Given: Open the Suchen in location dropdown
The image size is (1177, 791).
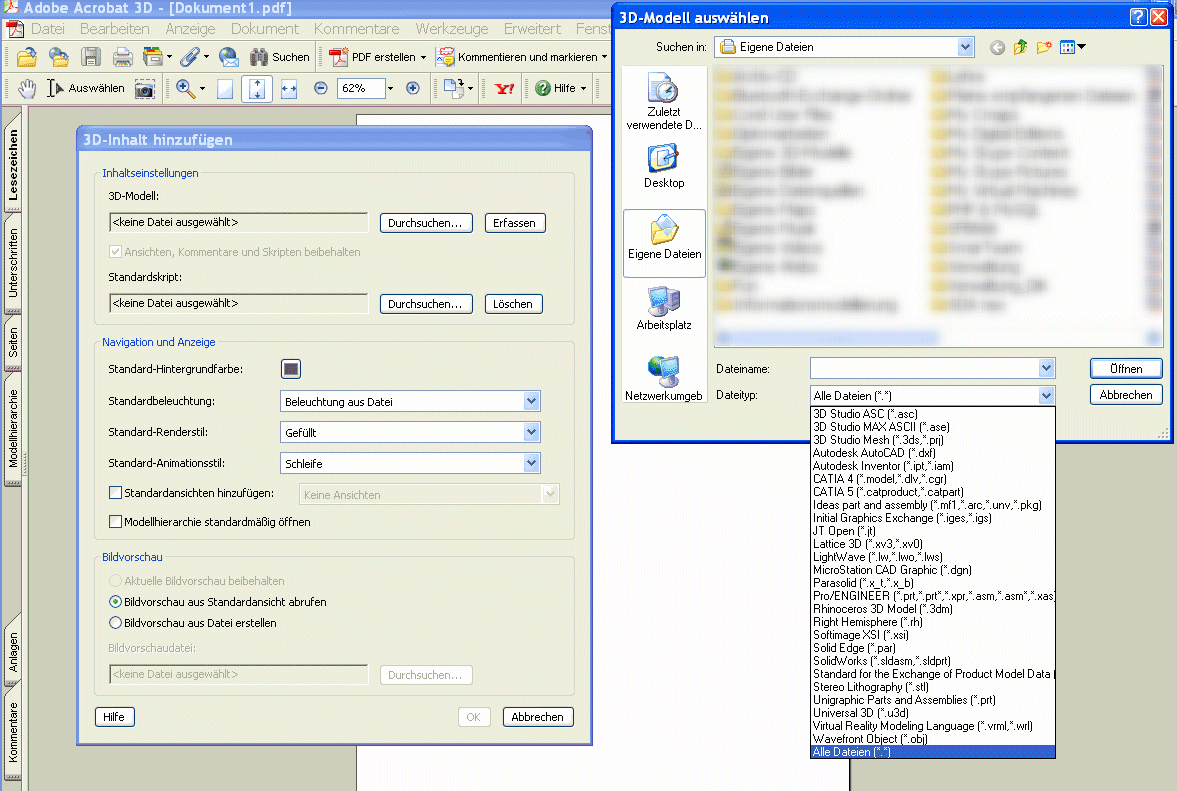Looking at the screenshot, I should [965, 47].
